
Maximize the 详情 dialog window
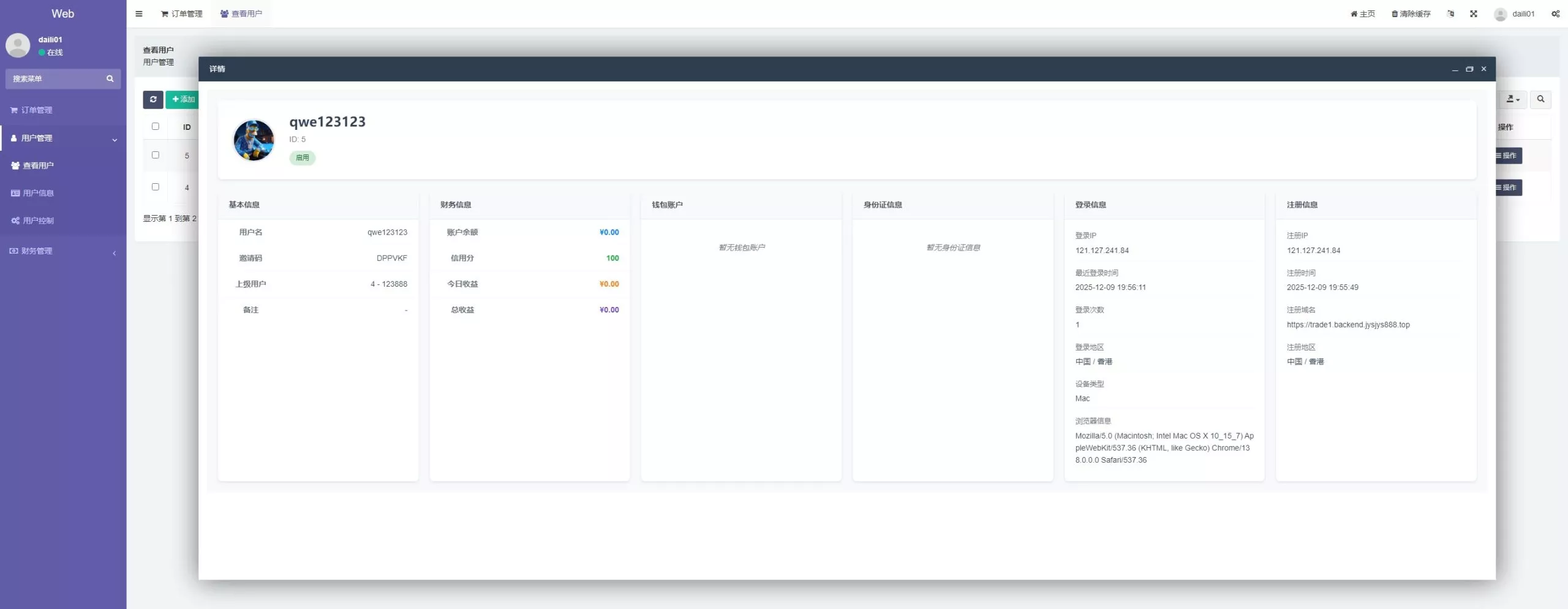tap(1469, 69)
